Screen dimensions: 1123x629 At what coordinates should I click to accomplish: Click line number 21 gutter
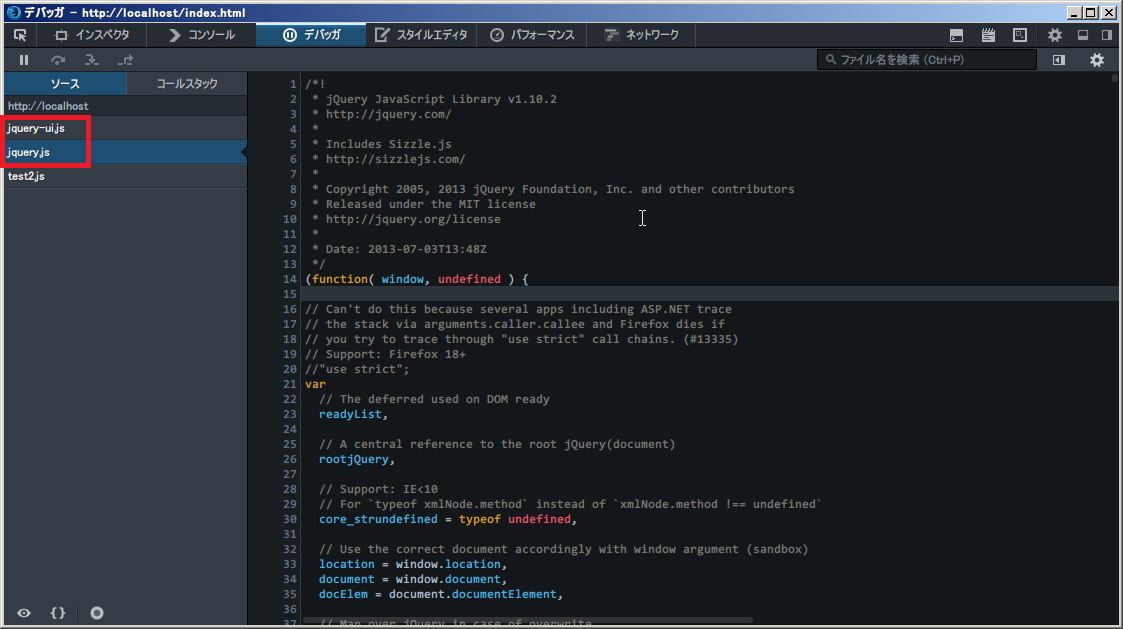pyautogui.click(x=289, y=384)
